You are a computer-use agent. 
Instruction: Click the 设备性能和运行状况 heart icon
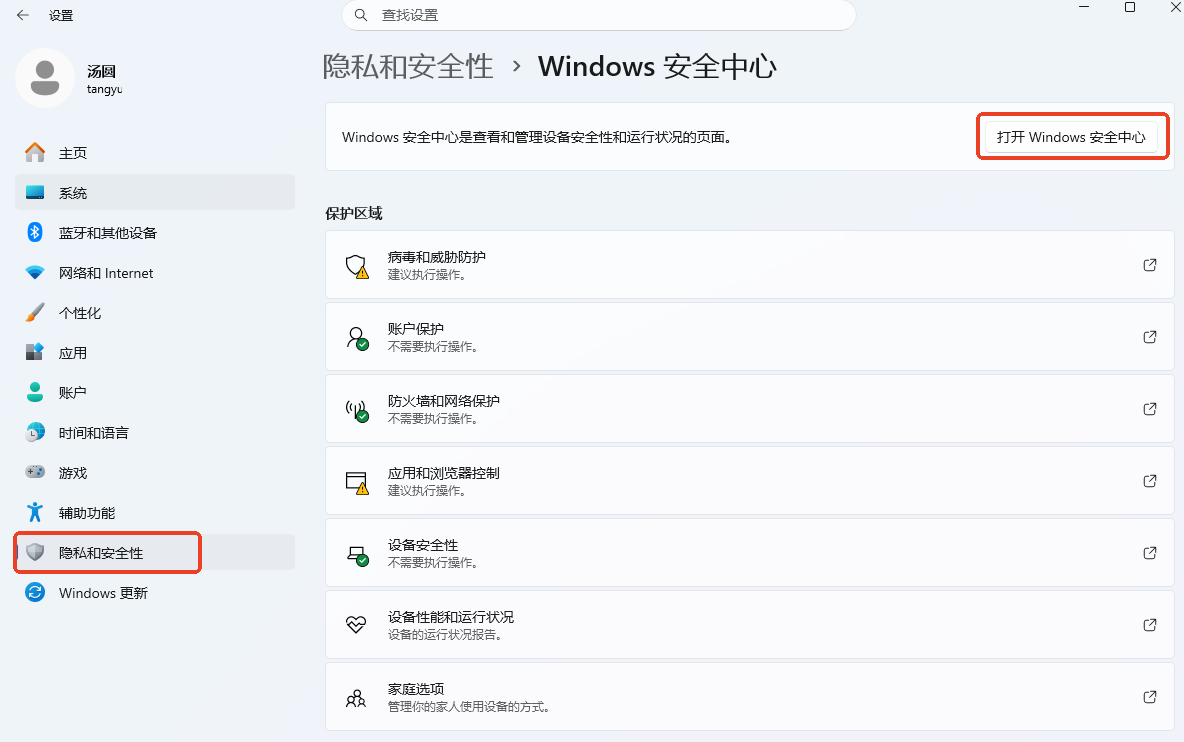coord(356,625)
